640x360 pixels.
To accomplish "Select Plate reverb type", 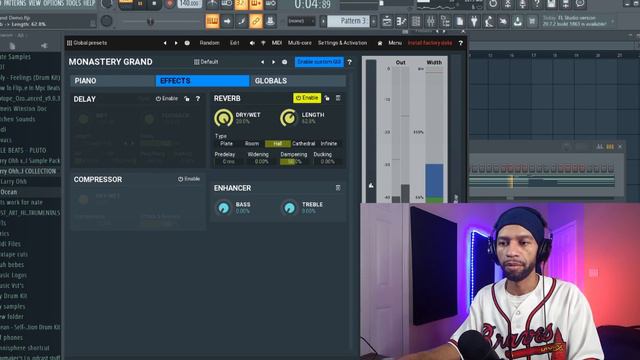I will pos(227,144).
